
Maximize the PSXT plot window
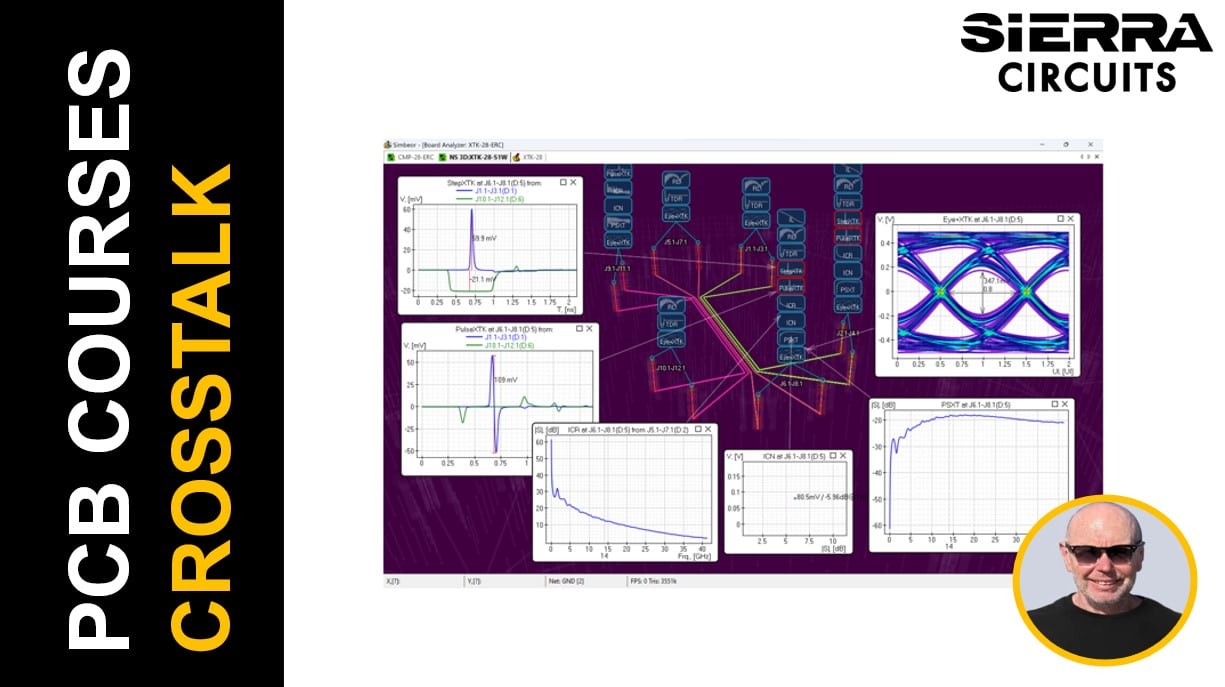click(x=1054, y=403)
